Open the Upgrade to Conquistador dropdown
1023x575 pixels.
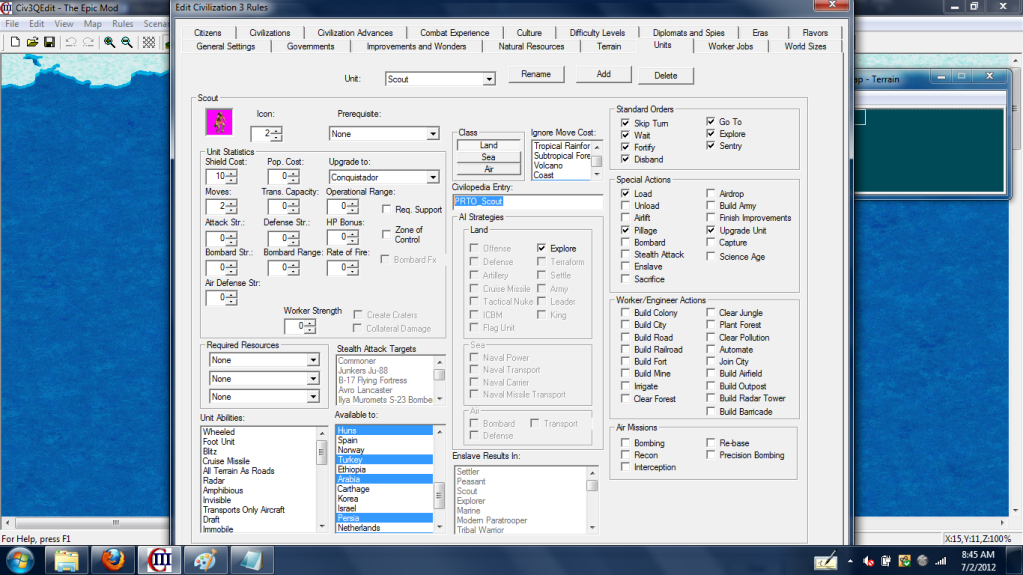(x=433, y=177)
